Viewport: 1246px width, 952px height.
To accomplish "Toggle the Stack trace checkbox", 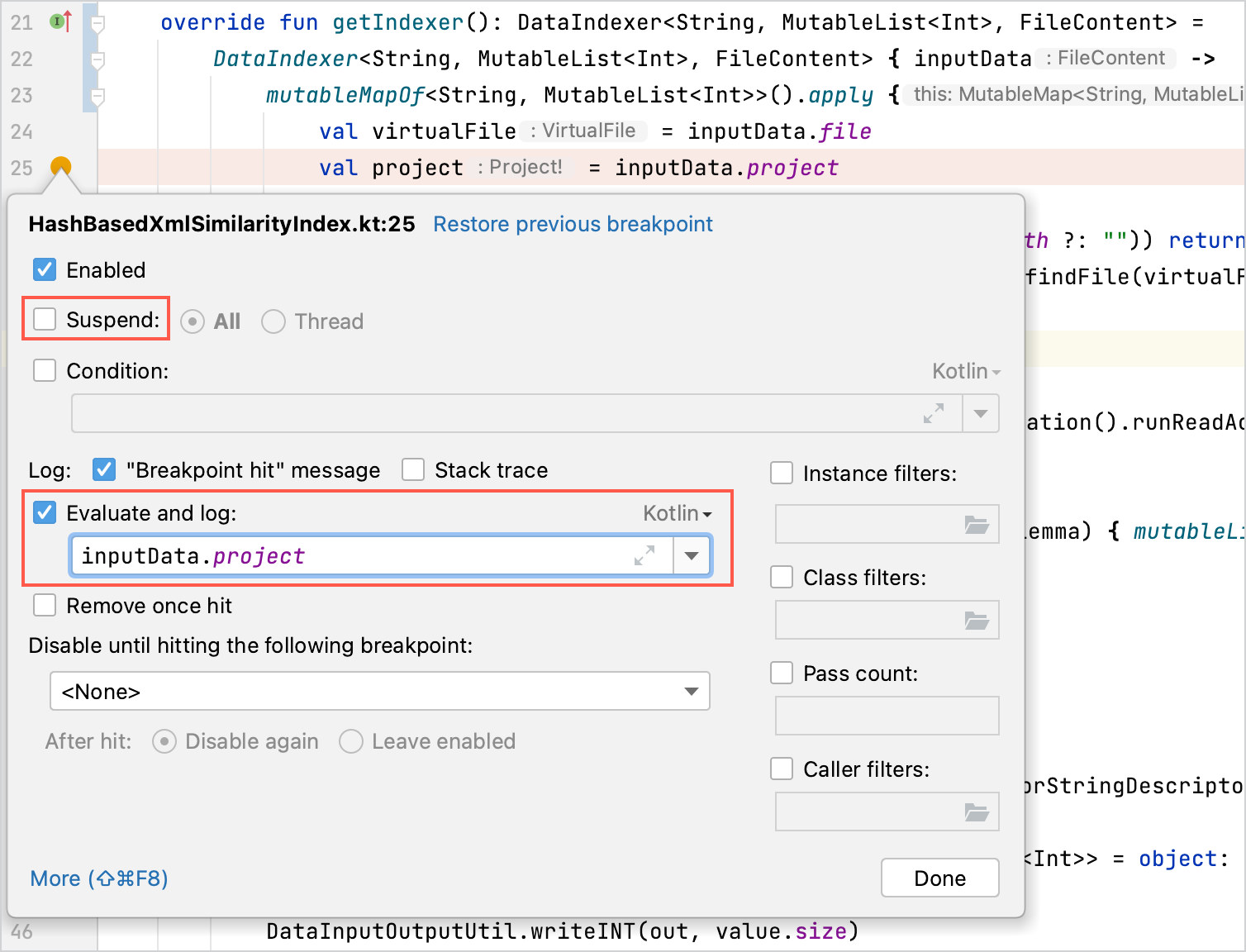I will pyautogui.click(x=413, y=469).
